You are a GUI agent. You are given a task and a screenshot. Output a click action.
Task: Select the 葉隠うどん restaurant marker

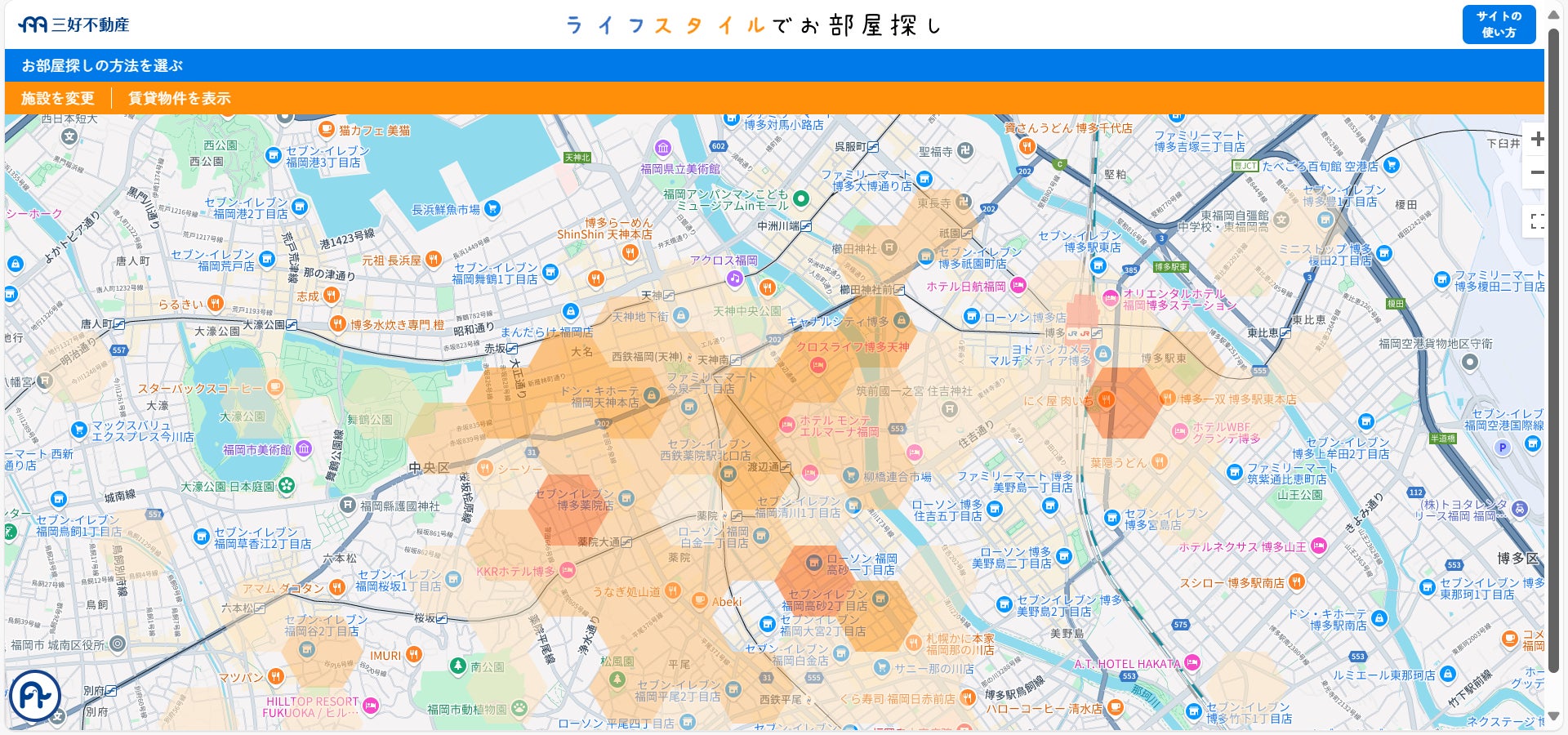coord(1159,462)
